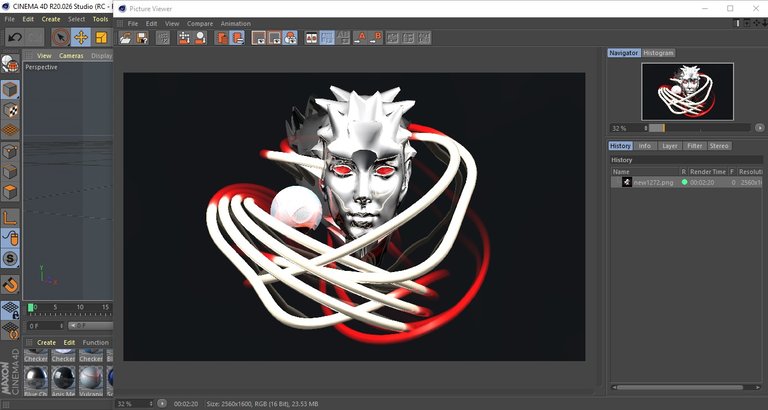
Task: Click the Save As icon in Picture Viewer
Action: coord(142,38)
